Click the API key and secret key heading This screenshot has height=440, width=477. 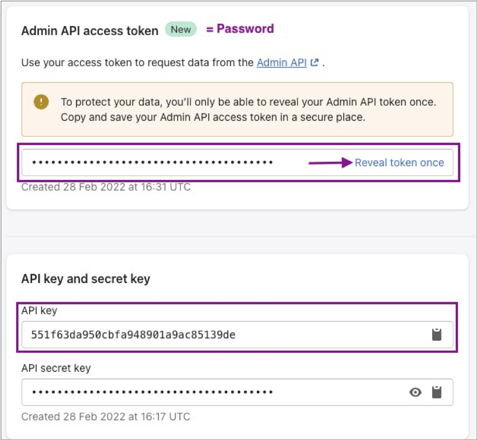86,279
